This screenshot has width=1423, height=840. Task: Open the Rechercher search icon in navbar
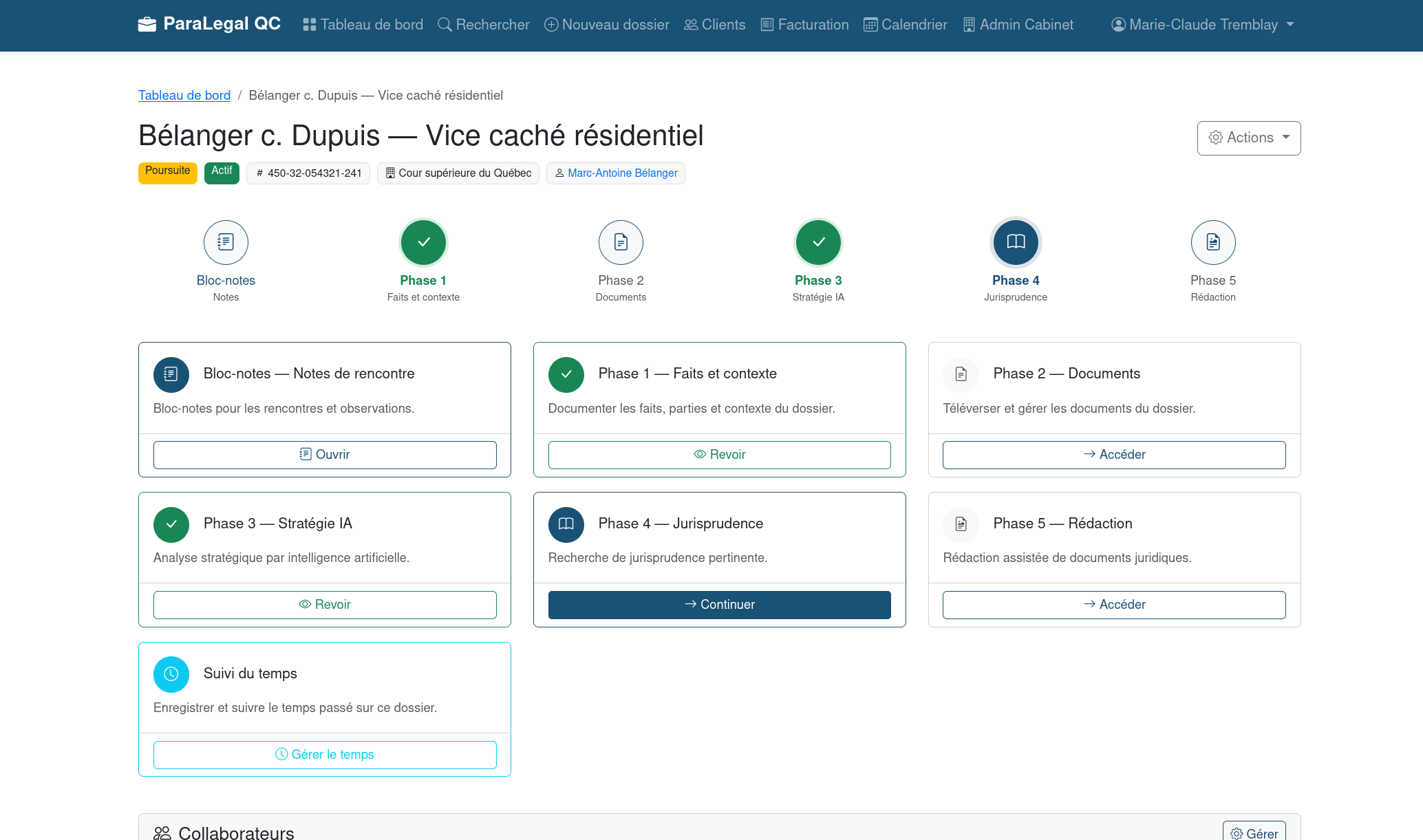pos(443,23)
